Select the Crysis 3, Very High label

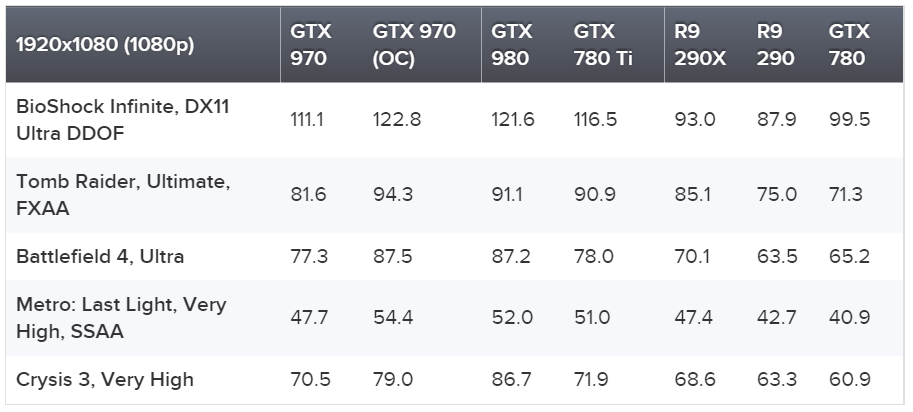105,379
